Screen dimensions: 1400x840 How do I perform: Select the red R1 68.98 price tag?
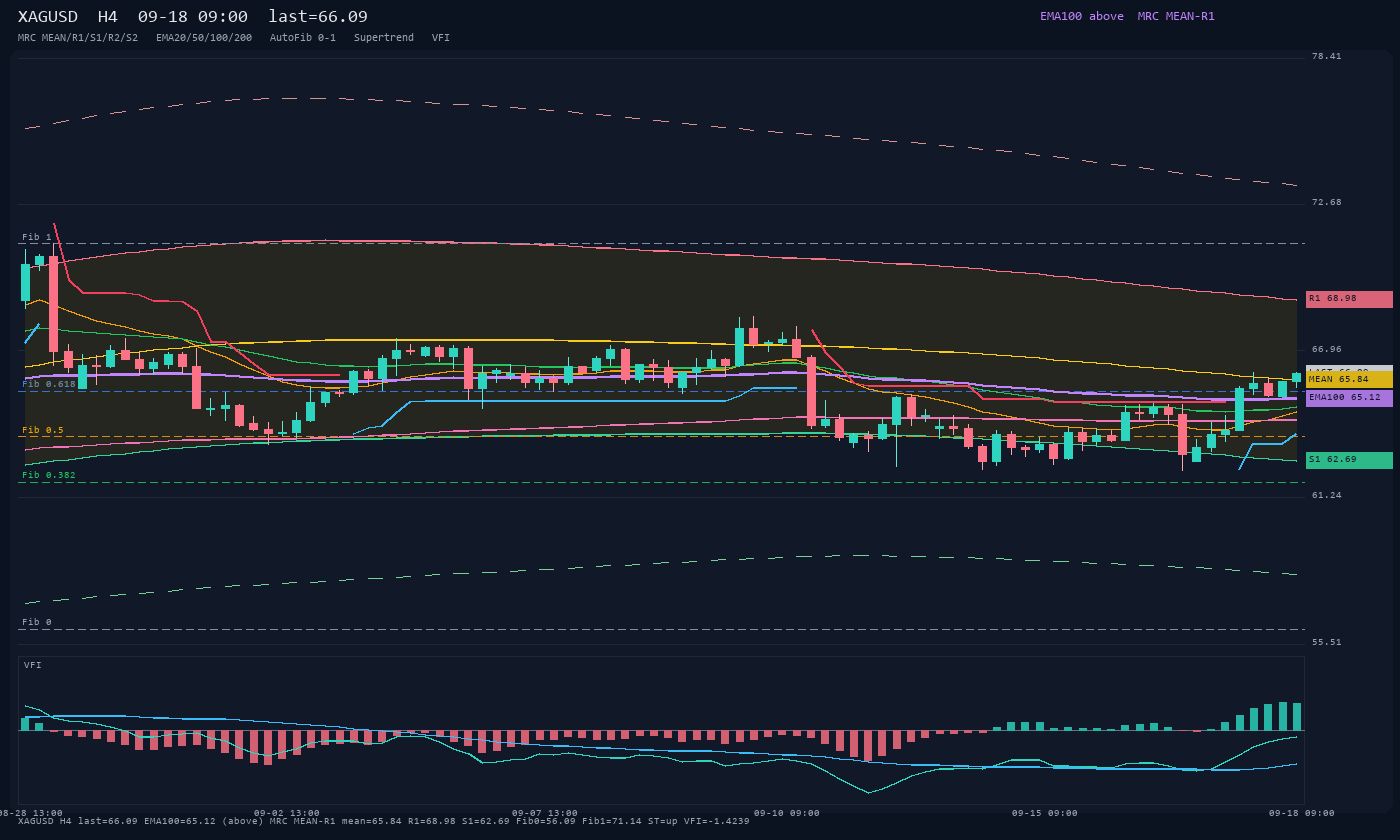[1349, 299]
